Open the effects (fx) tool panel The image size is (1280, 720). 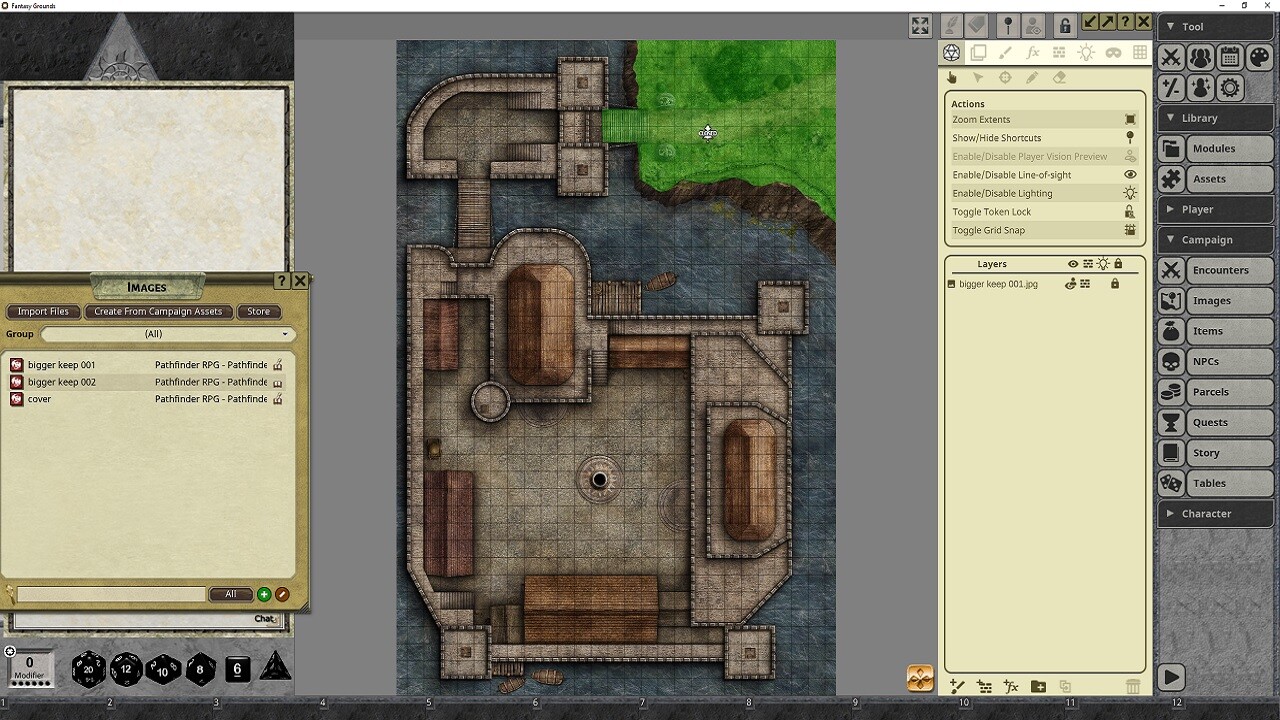1033,53
